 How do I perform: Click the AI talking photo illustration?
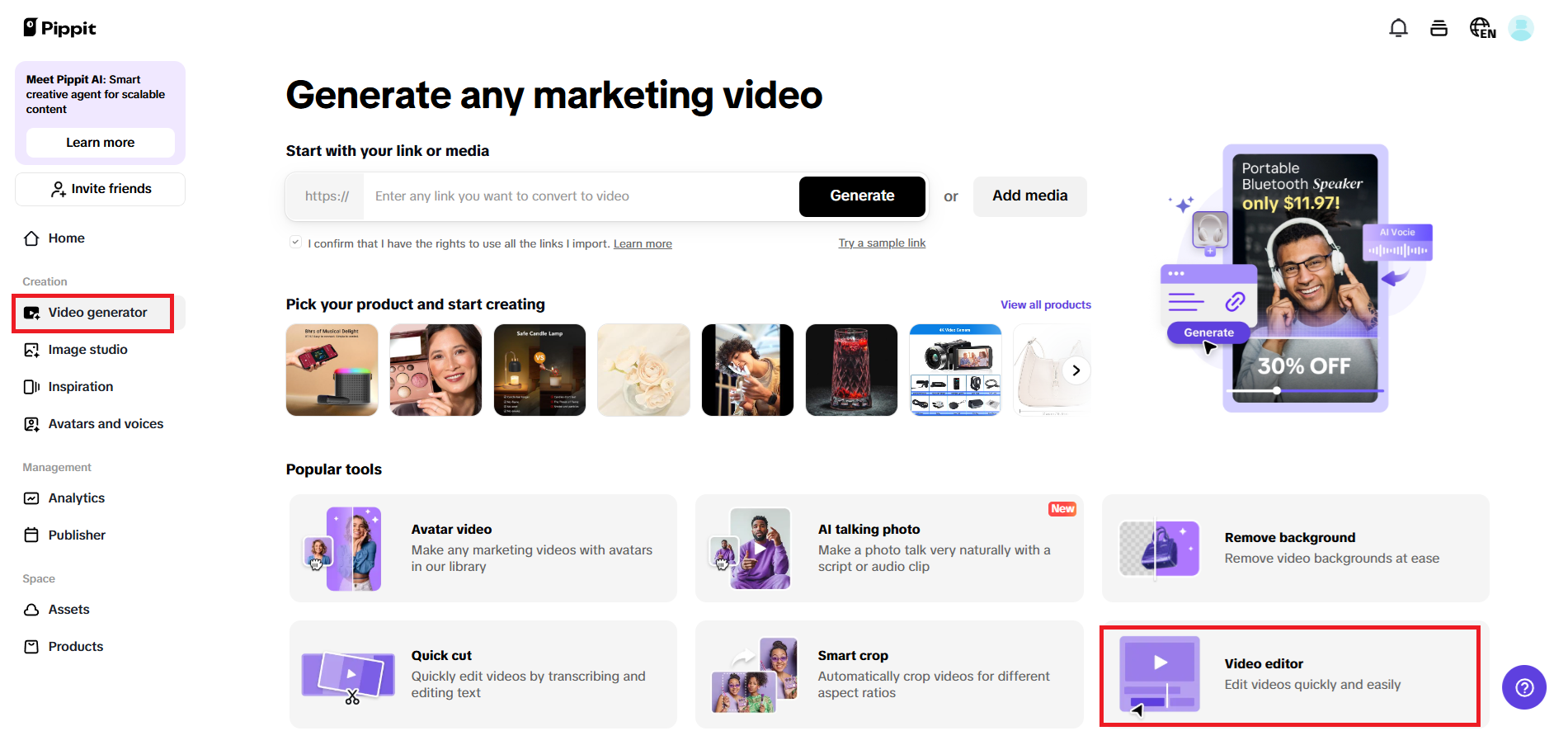(750, 549)
